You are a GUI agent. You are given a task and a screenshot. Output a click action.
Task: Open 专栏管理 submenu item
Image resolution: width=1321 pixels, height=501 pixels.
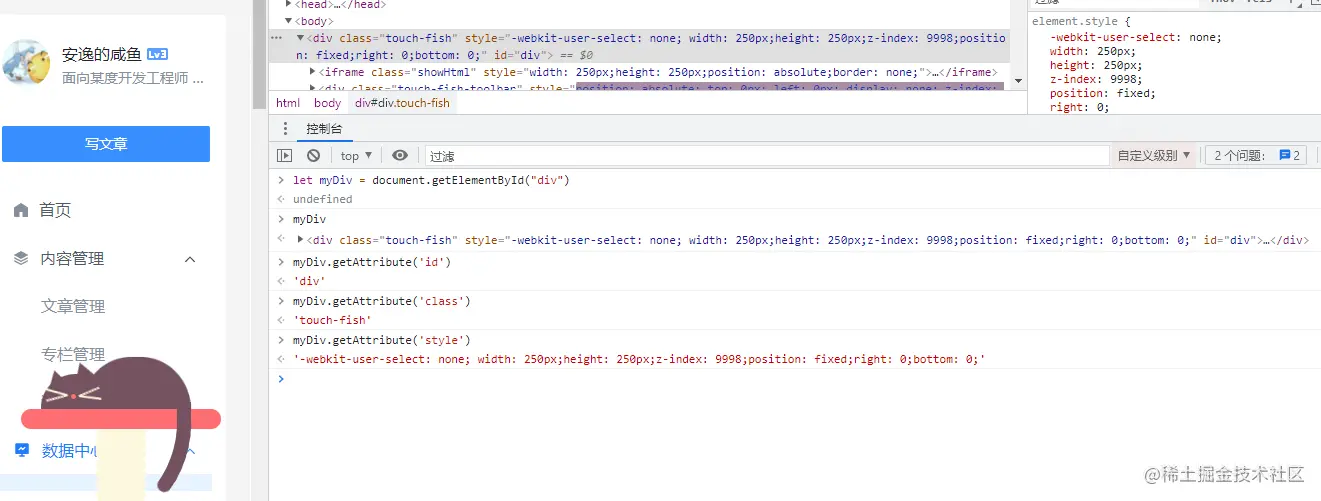[x=73, y=354]
